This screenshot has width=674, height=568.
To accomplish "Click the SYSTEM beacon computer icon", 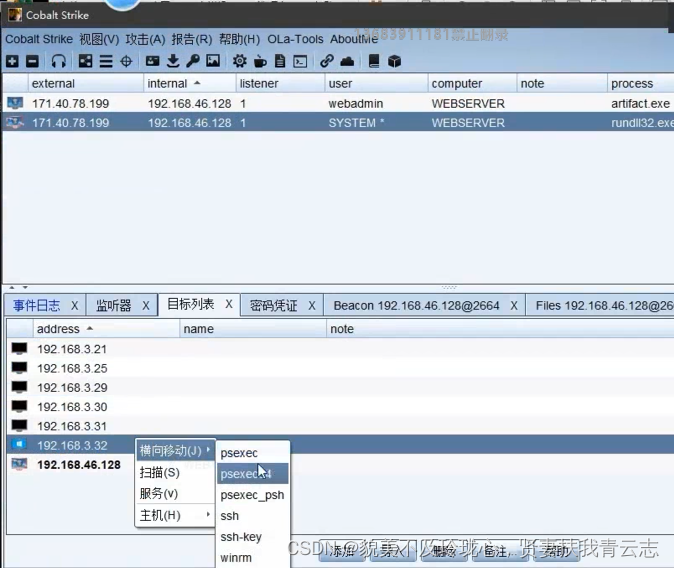I will pyautogui.click(x=15, y=123).
